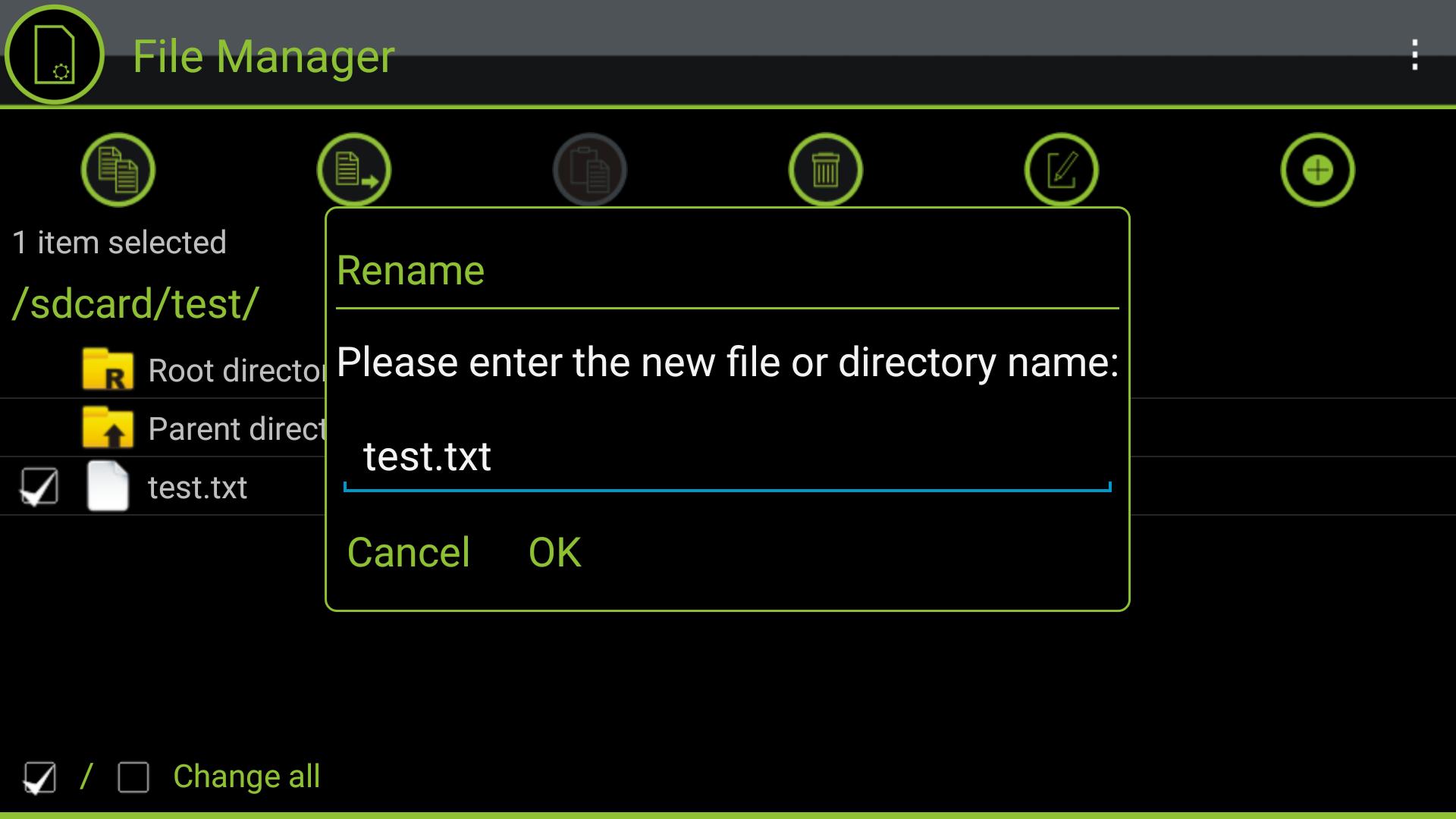Image resolution: width=1456 pixels, height=819 pixels.
Task: Click the Delete trash can icon
Action: 826,170
